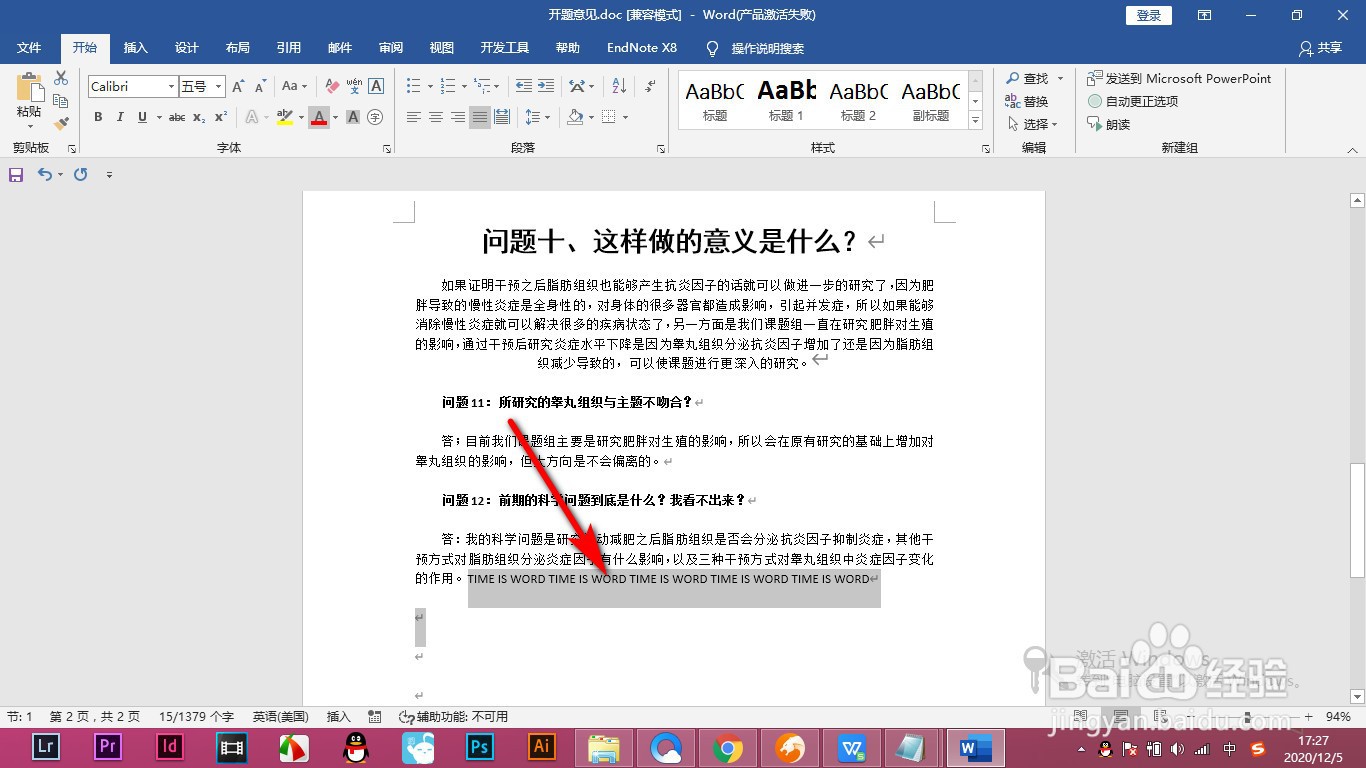This screenshot has width=1366, height=768.
Task: Apply yellow text highlight color
Action: tap(285, 117)
